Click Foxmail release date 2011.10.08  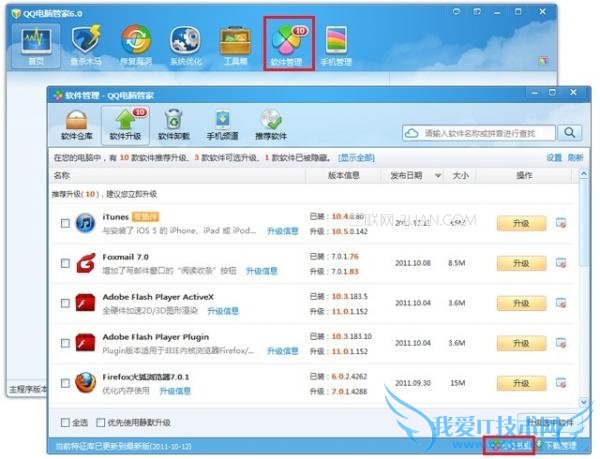[x=413, y=263]
